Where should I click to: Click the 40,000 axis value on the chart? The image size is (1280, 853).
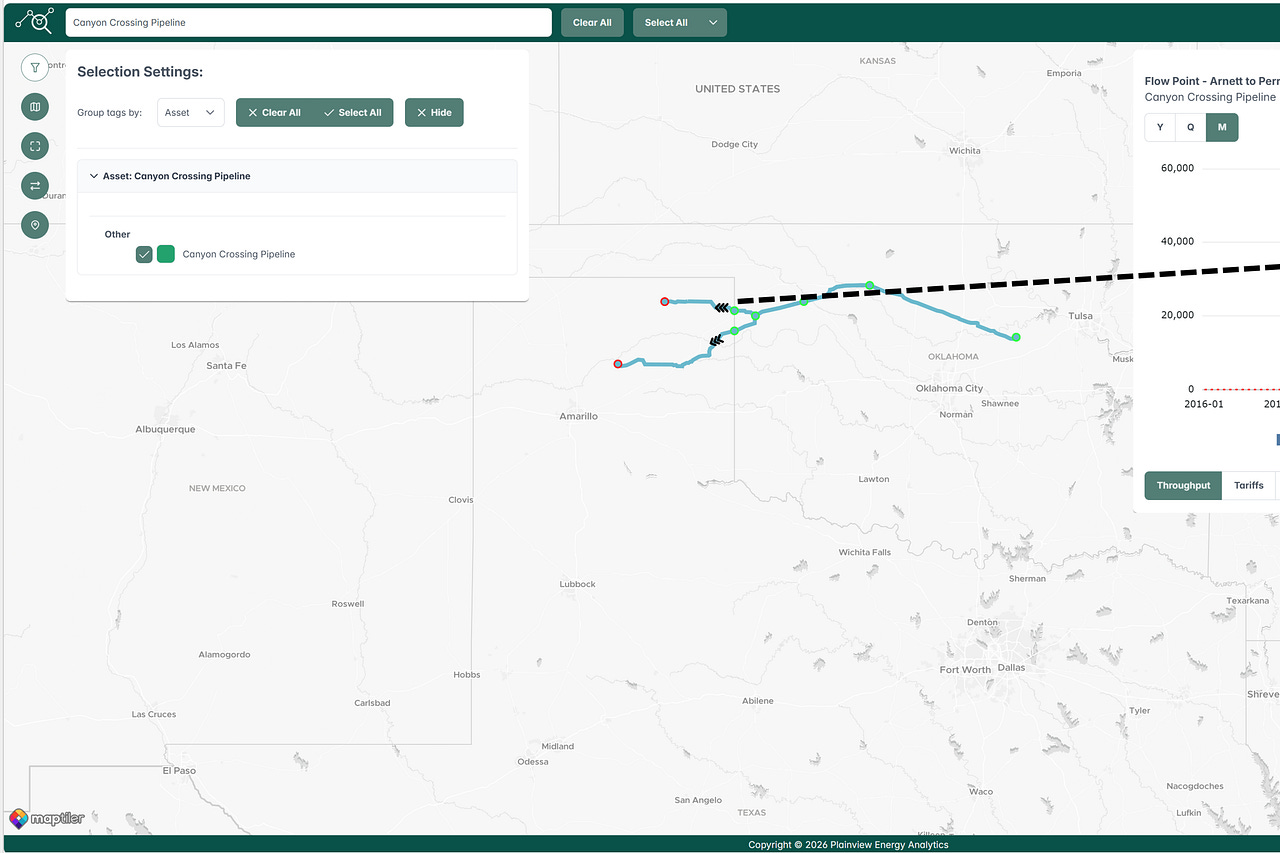point(1177,241)
